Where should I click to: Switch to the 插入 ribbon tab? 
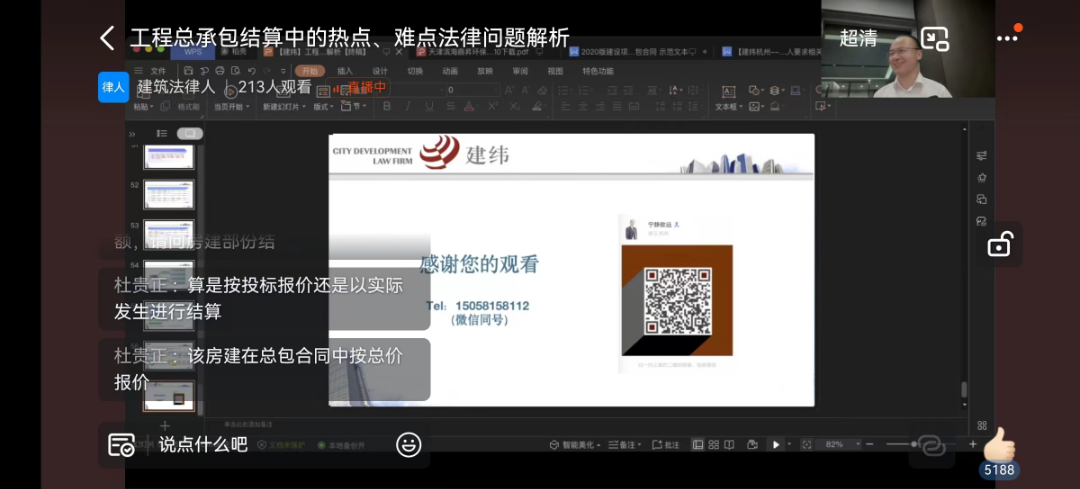tap(345, 71)
